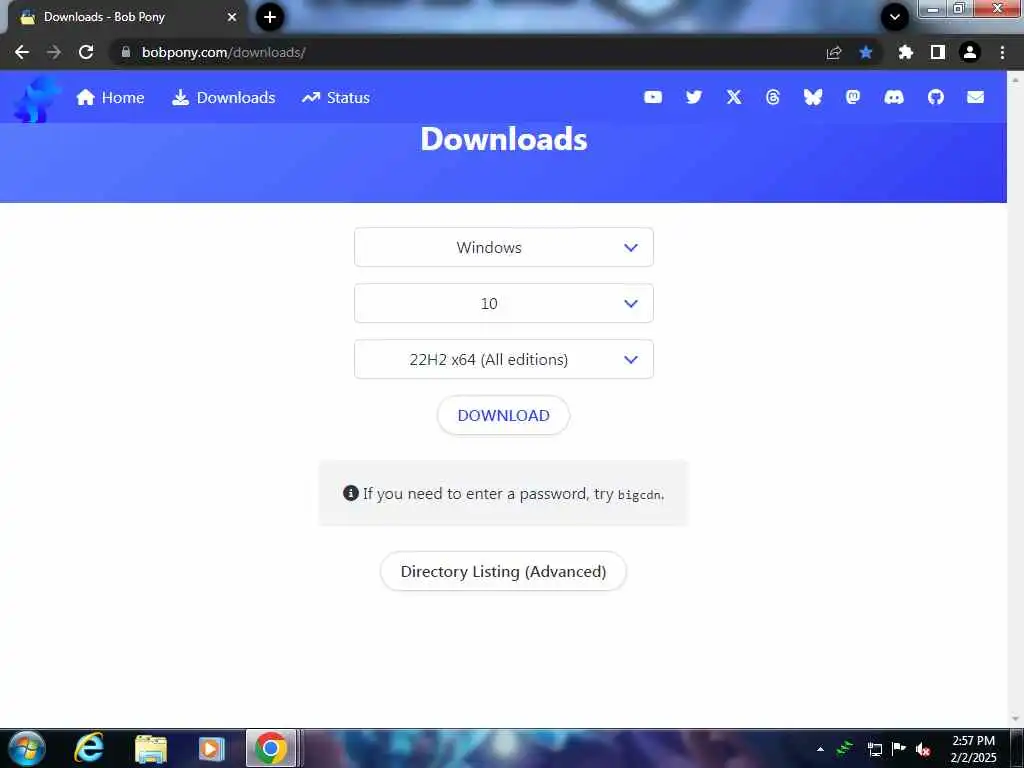Open the side panel icon
Viewport: 1024px width, 768px height.
tap(938, 52)
